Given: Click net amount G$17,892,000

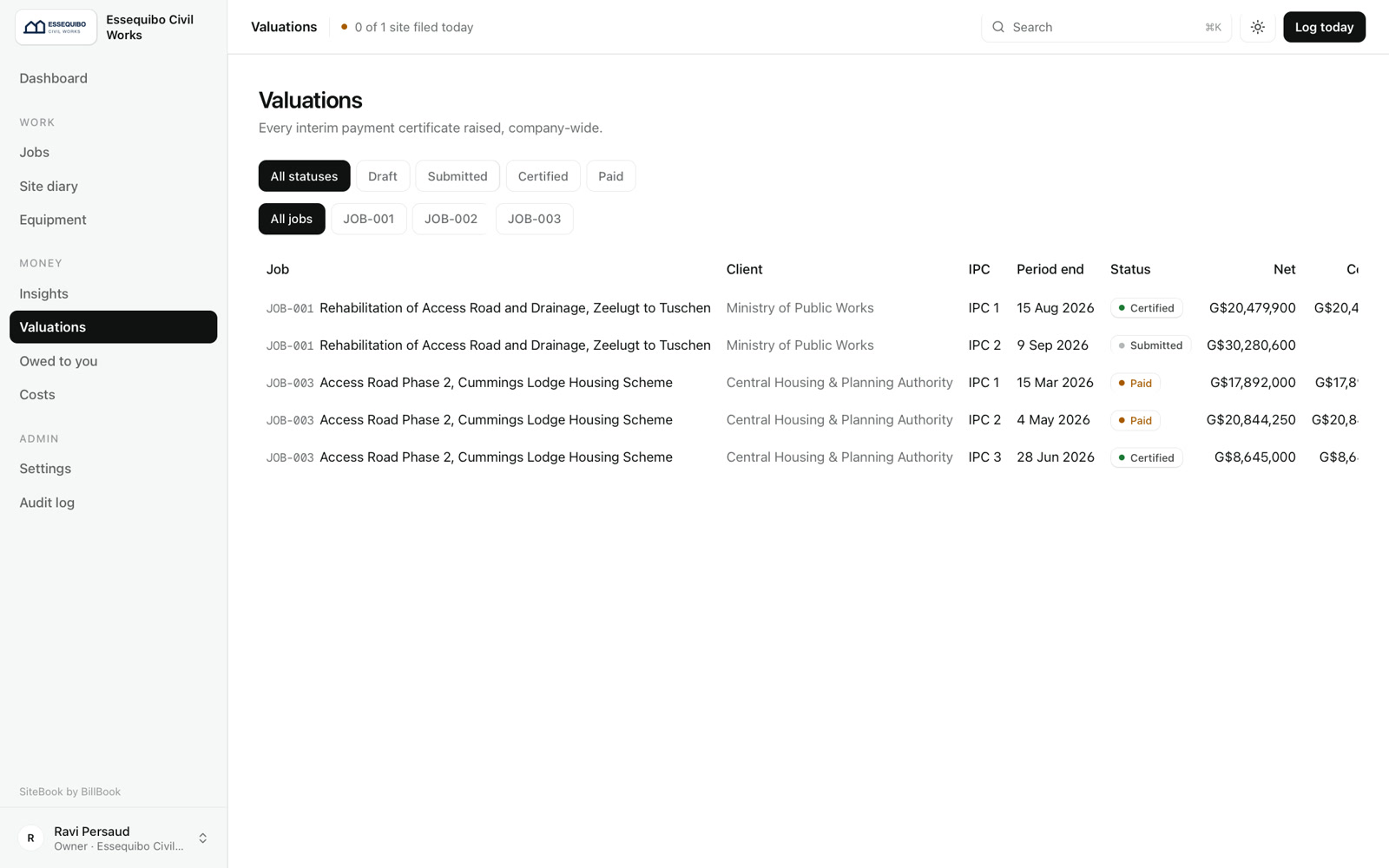Looking at the screenshot, I should tap(1253, 383).
